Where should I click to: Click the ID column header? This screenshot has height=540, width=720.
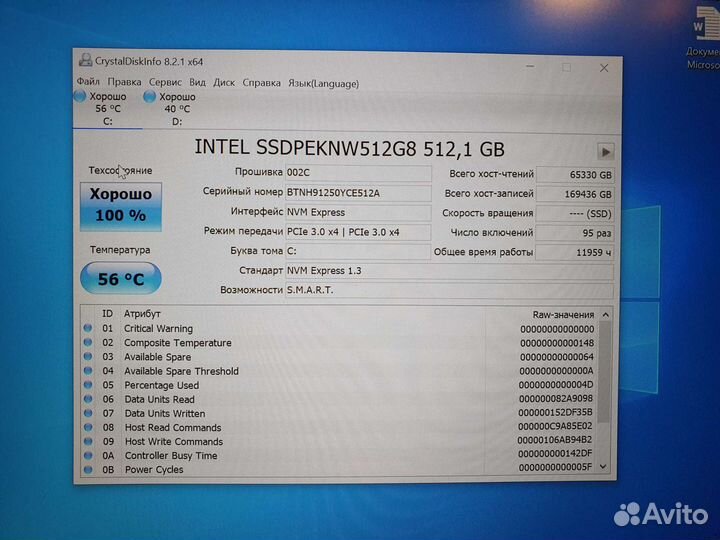pyautogui.click(x=107, y=314)
